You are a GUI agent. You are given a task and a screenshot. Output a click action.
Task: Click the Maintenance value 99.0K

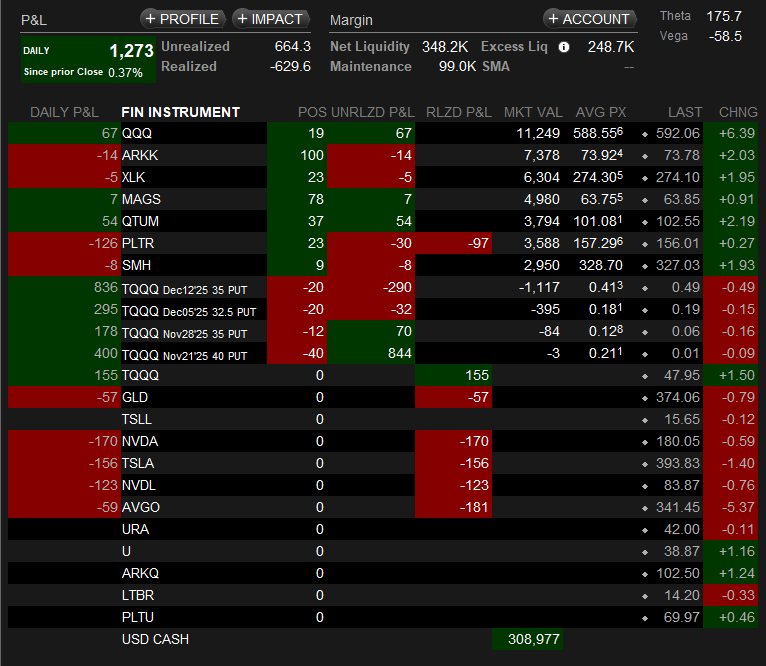457,66
